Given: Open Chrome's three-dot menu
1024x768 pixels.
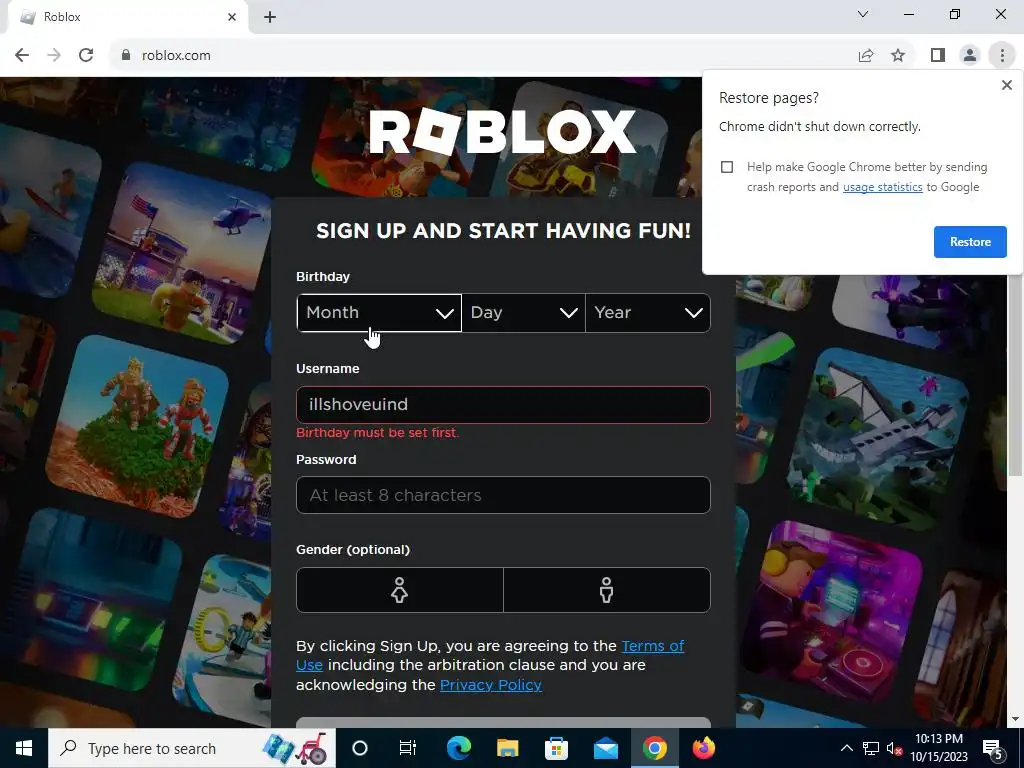Looking at the screenshot, I should pos(1002,56).
